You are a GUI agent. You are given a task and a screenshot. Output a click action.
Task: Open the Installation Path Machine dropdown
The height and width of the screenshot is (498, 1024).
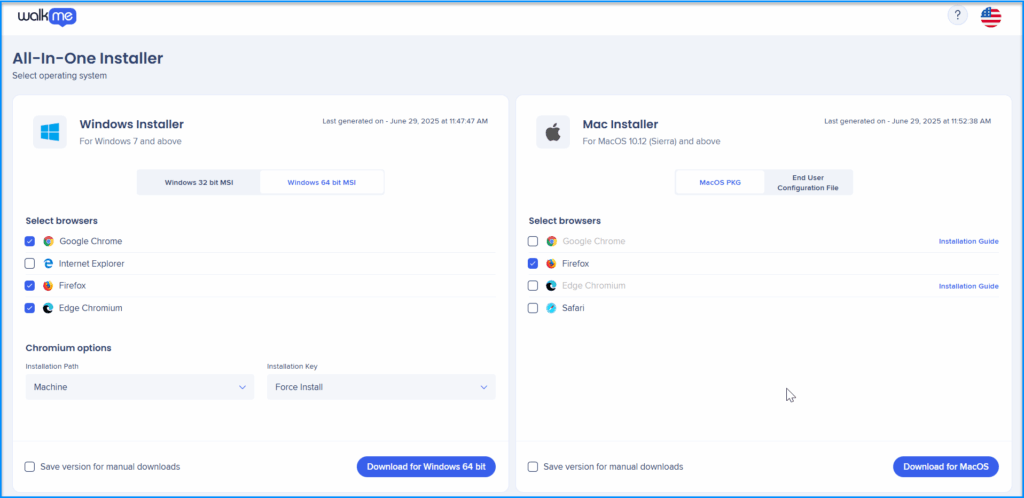pyautogui.click(x=140, y=387)
